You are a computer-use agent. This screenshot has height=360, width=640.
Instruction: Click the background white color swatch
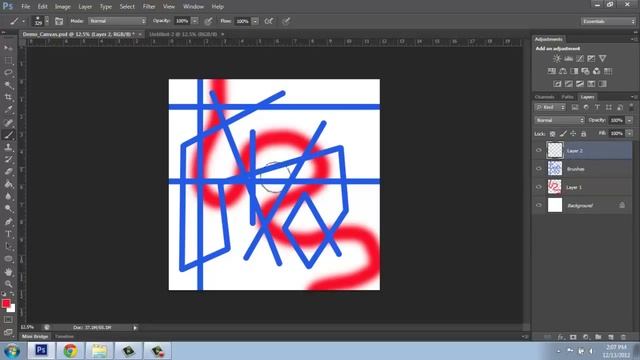pos(12,309)
